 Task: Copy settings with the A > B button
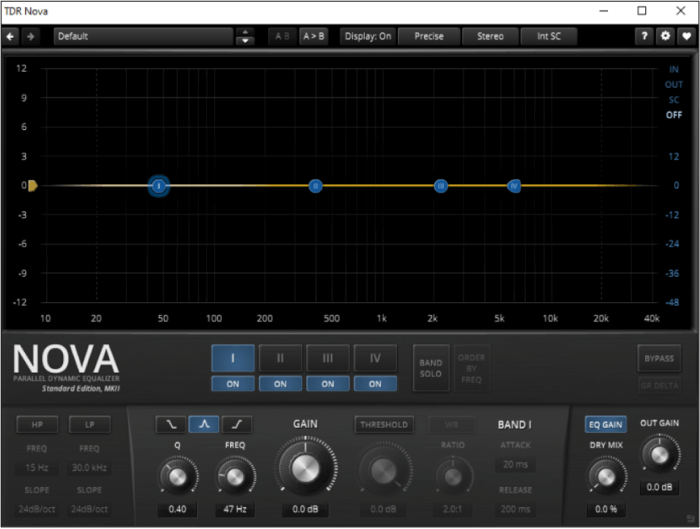tap(314, 37)
